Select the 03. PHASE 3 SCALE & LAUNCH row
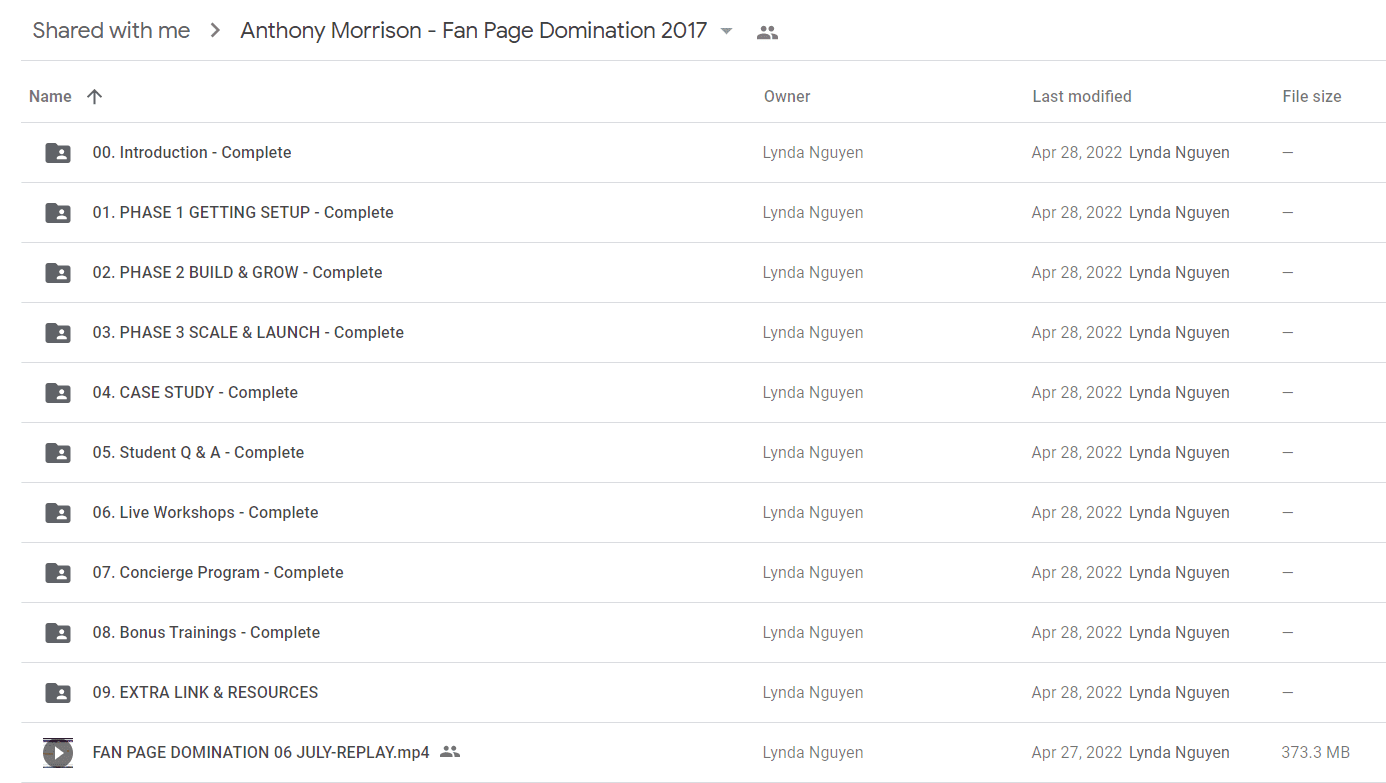 [703, 333]
